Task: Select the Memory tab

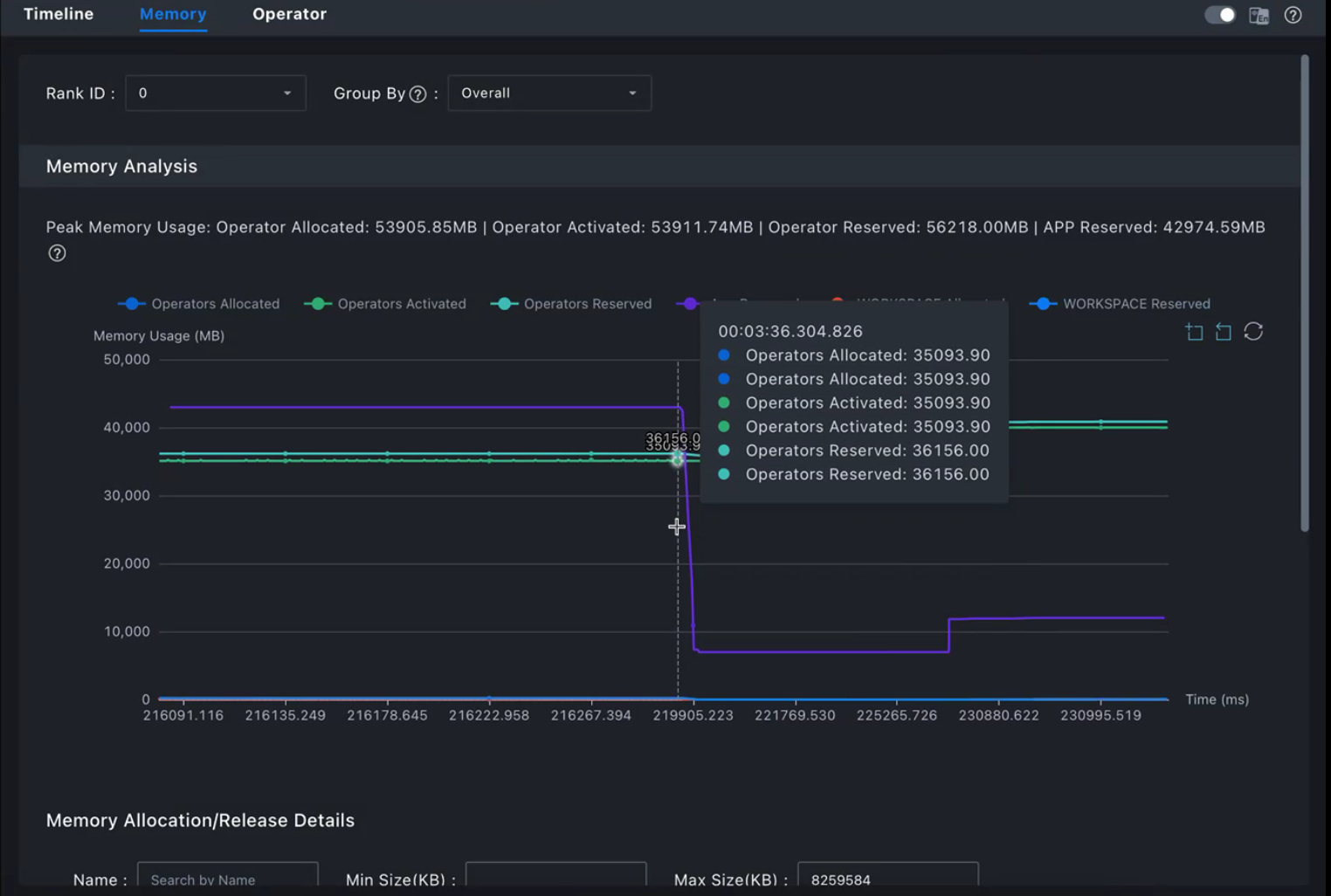Action: tap(173, 14)
